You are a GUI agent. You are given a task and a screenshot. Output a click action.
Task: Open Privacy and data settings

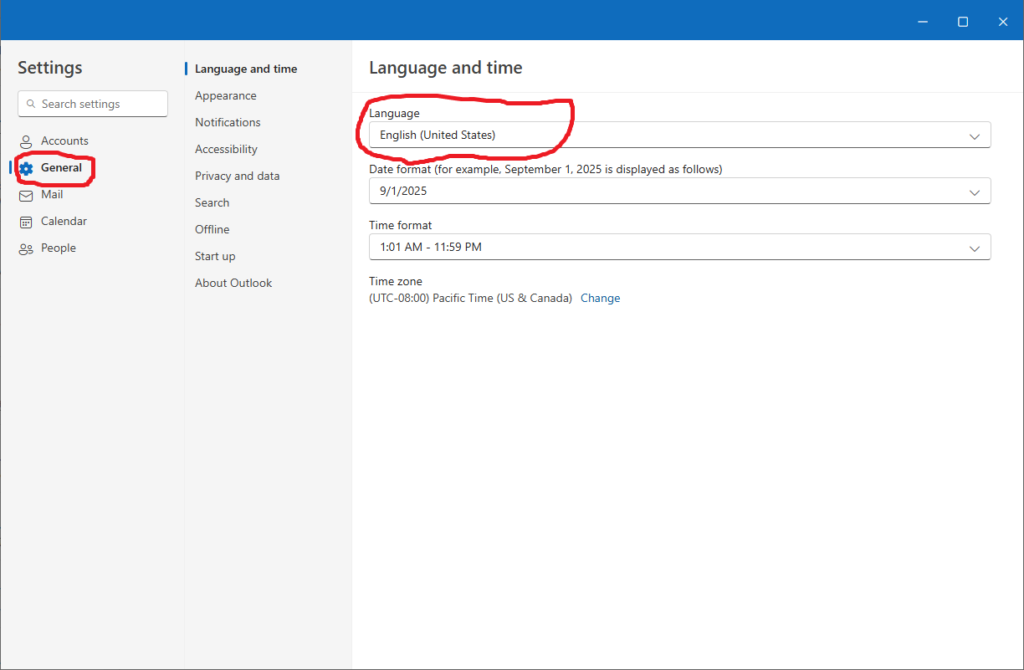pyautogui.click(x=237, y=176)
